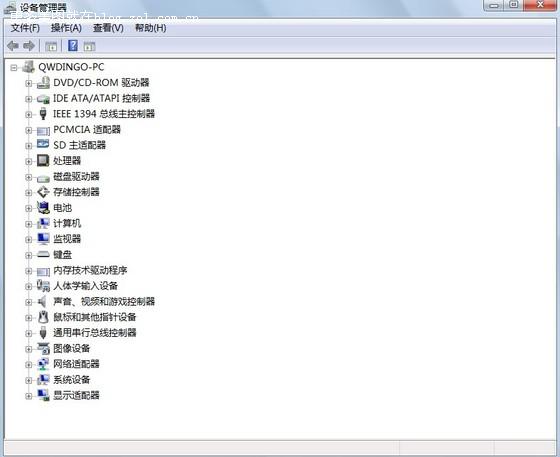Select the 人体学输入设备 label

[85, 286]
